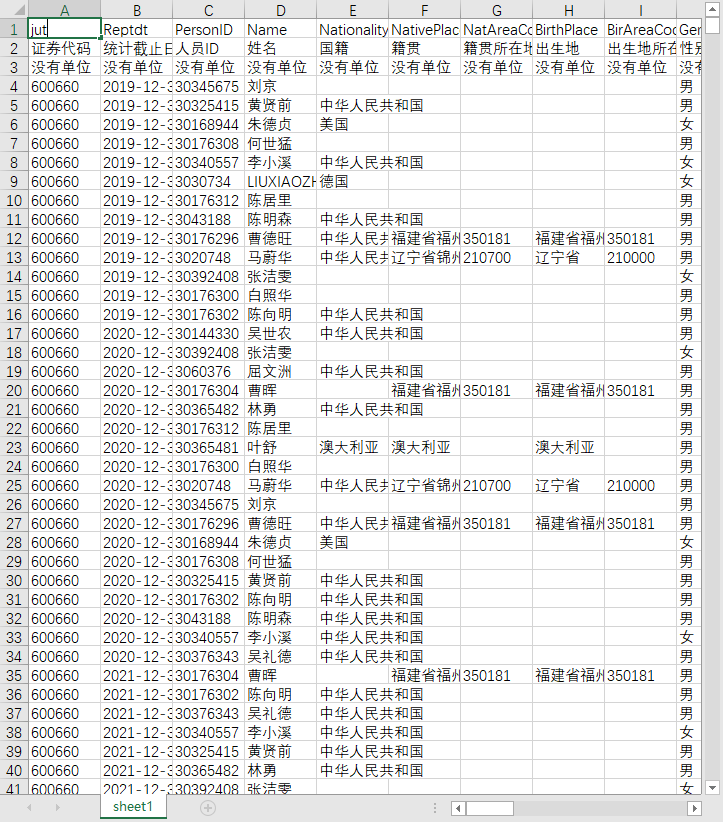Select column E header
This screenshot has width=723, height=822.
click(352, 10)
